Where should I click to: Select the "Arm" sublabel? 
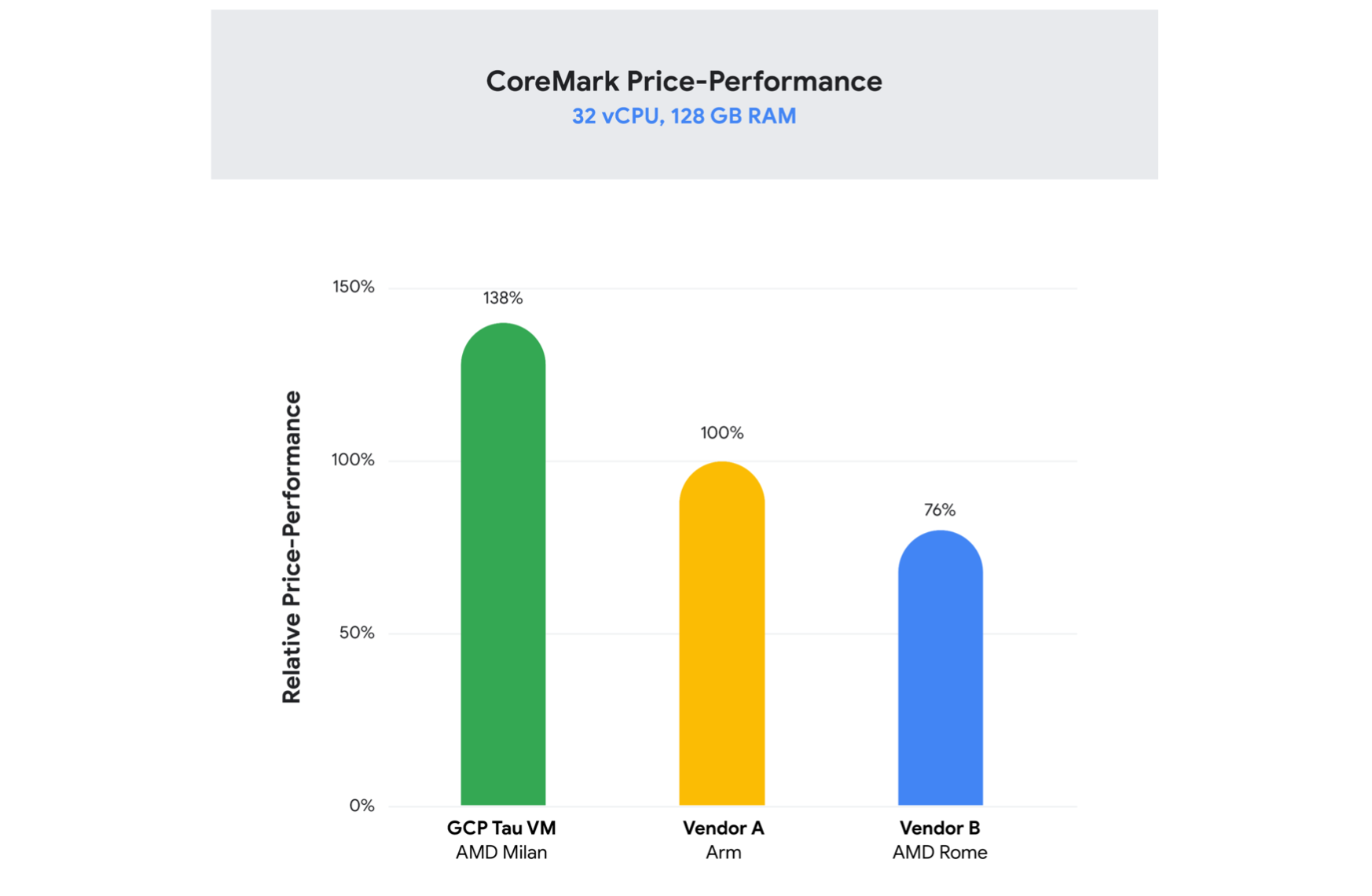click(723, 853)
